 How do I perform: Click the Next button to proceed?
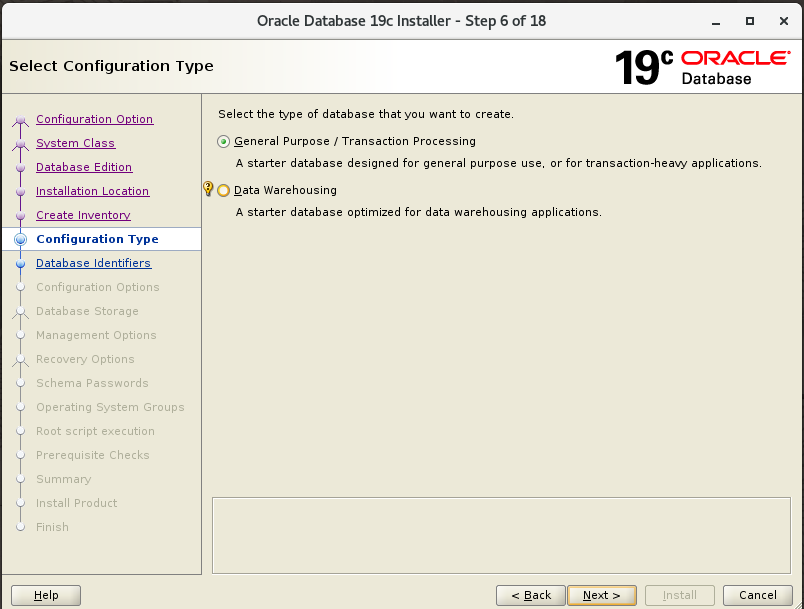pyautogui.click(x=601, y=594)
